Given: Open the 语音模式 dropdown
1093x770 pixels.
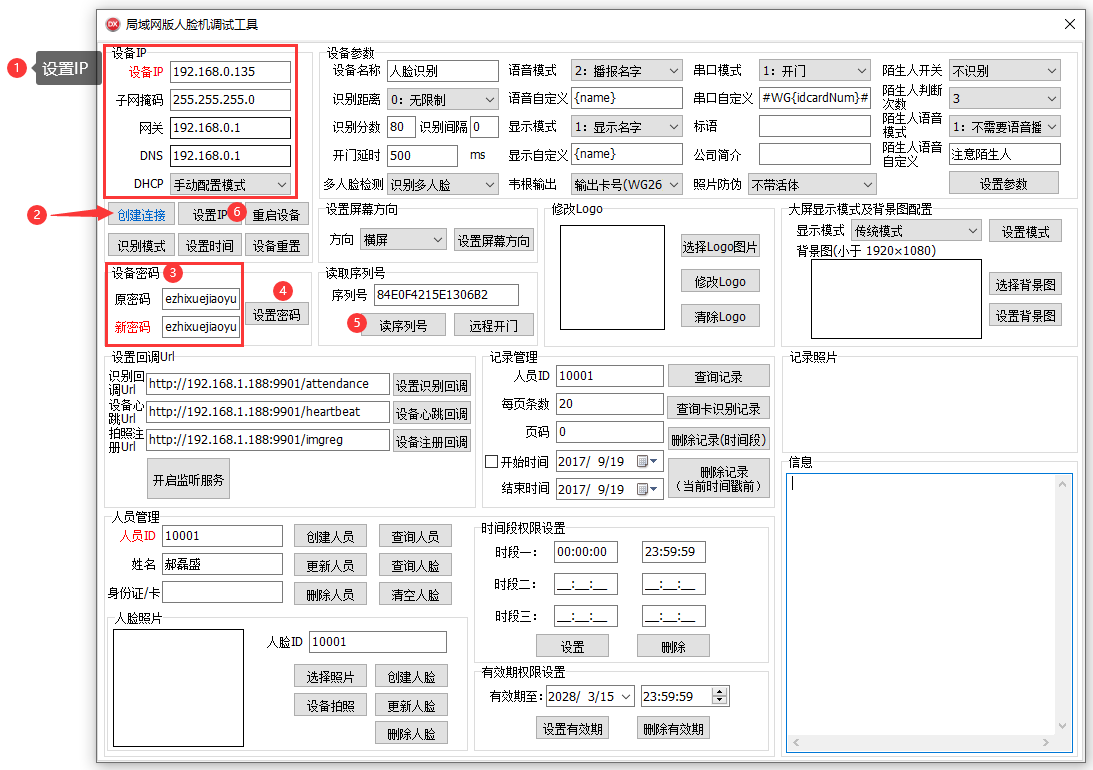Looking at the screenshot, I should pos(672,71).
